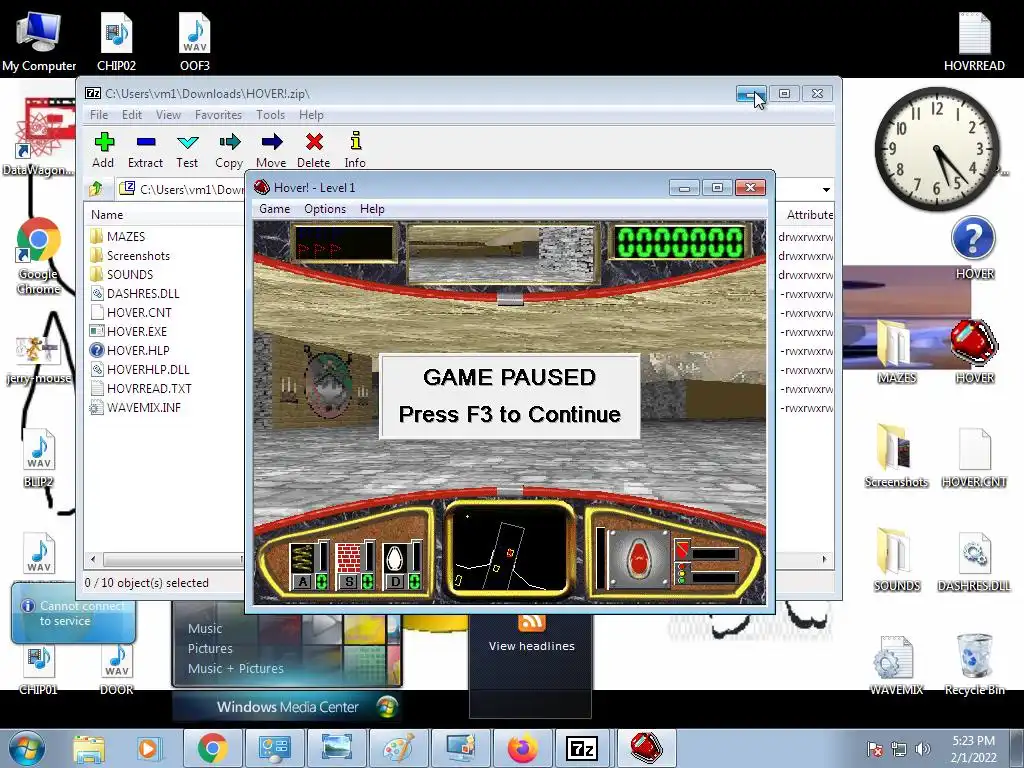
Task: Open the Recycle Bin
Action: click(x=974, y=665)
